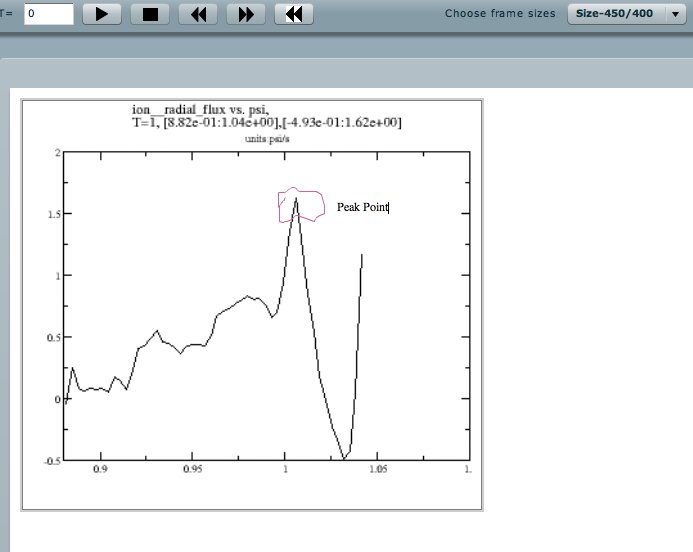Screen dimensions: 693x552
Task: Click the T= frame number field
Action: point(49,14)
